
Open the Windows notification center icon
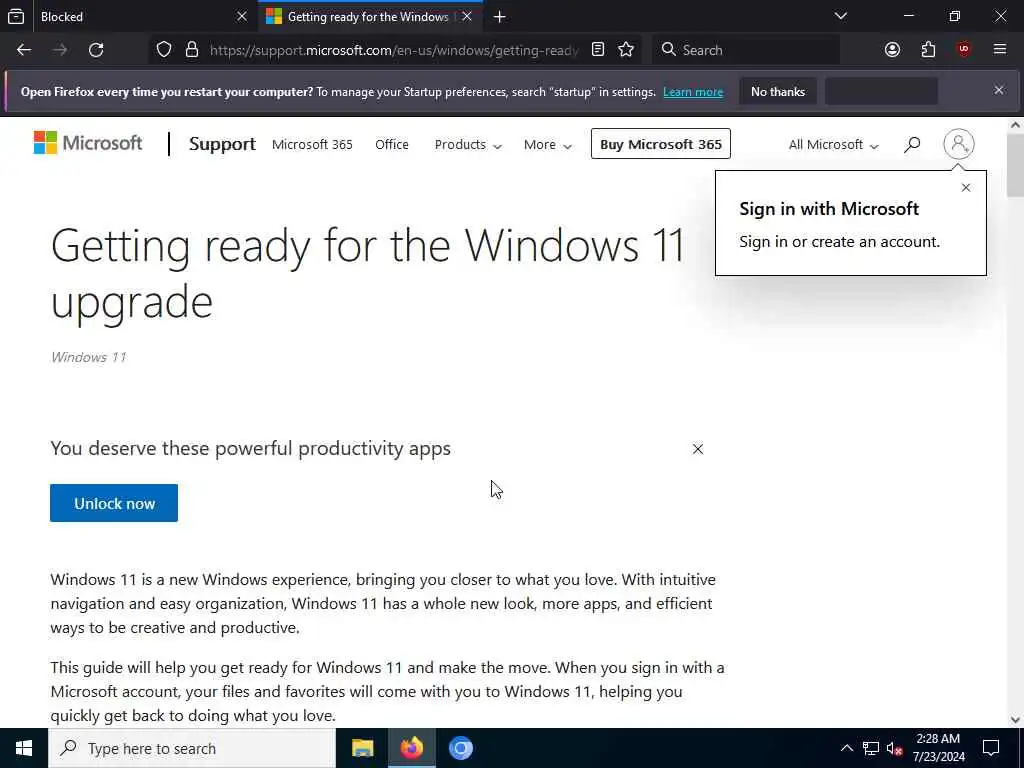point(991,748)
